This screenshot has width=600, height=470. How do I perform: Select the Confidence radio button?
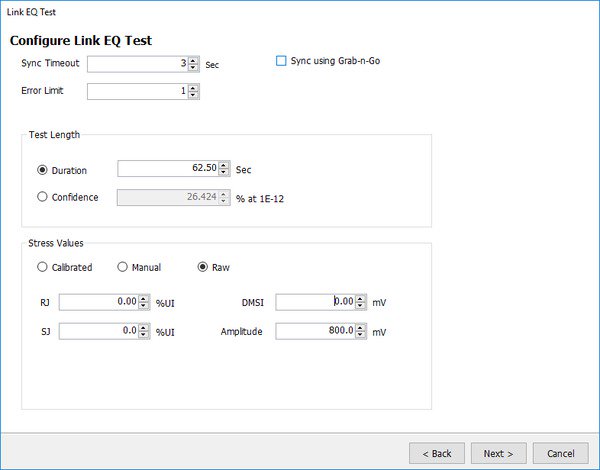42,197
